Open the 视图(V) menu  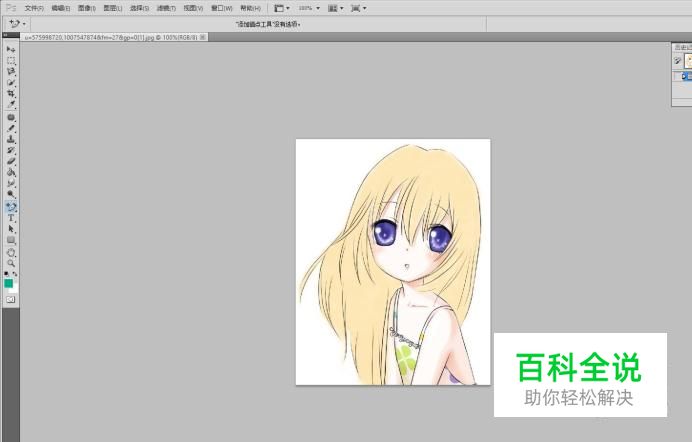[193, 8]
